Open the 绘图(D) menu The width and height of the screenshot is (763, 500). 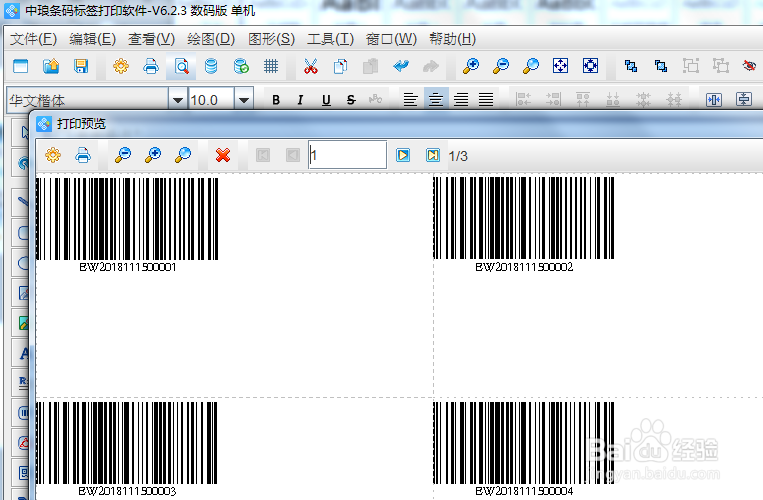211,39
